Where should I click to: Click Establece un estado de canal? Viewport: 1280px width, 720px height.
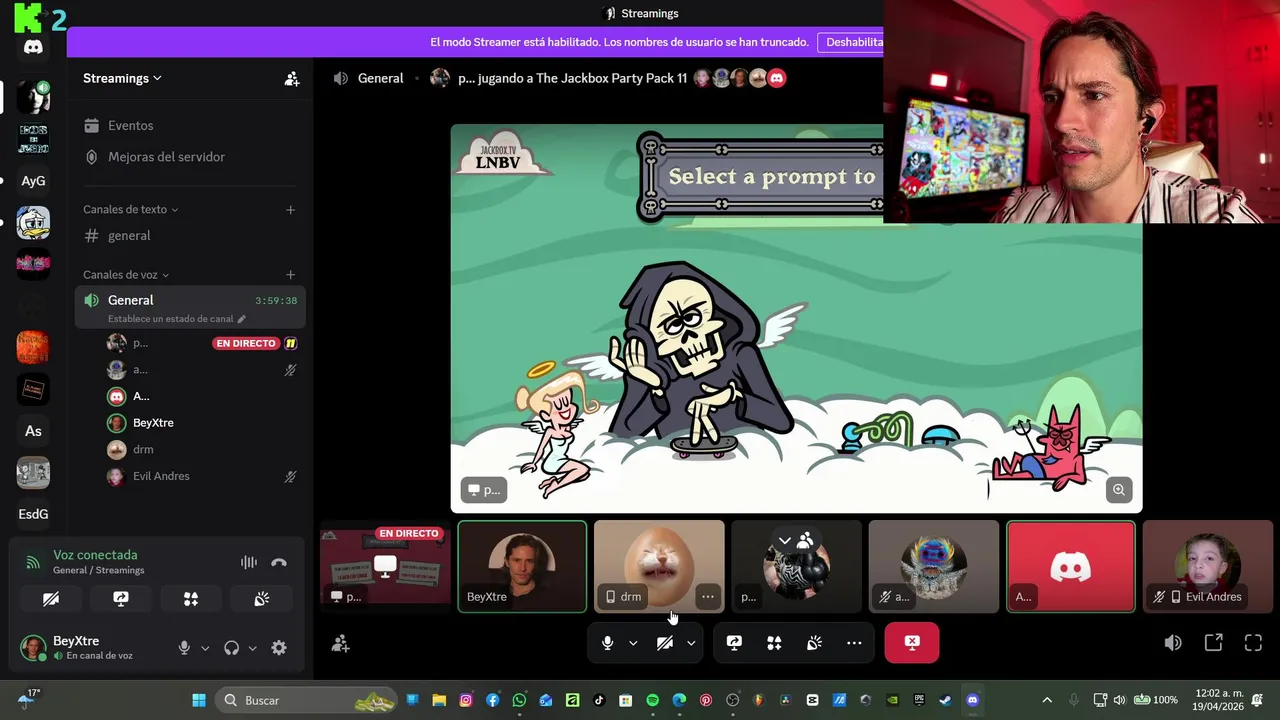coord(177,319)
